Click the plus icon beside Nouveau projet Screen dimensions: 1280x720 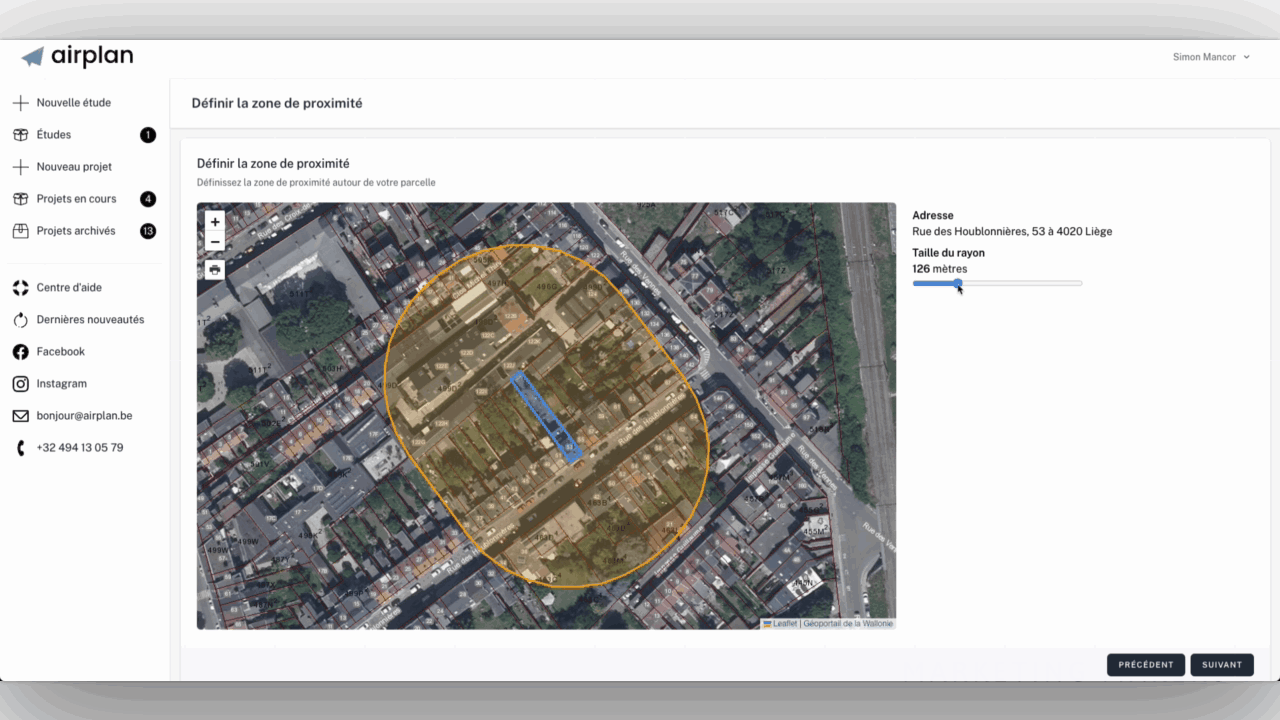coord(20,167)
